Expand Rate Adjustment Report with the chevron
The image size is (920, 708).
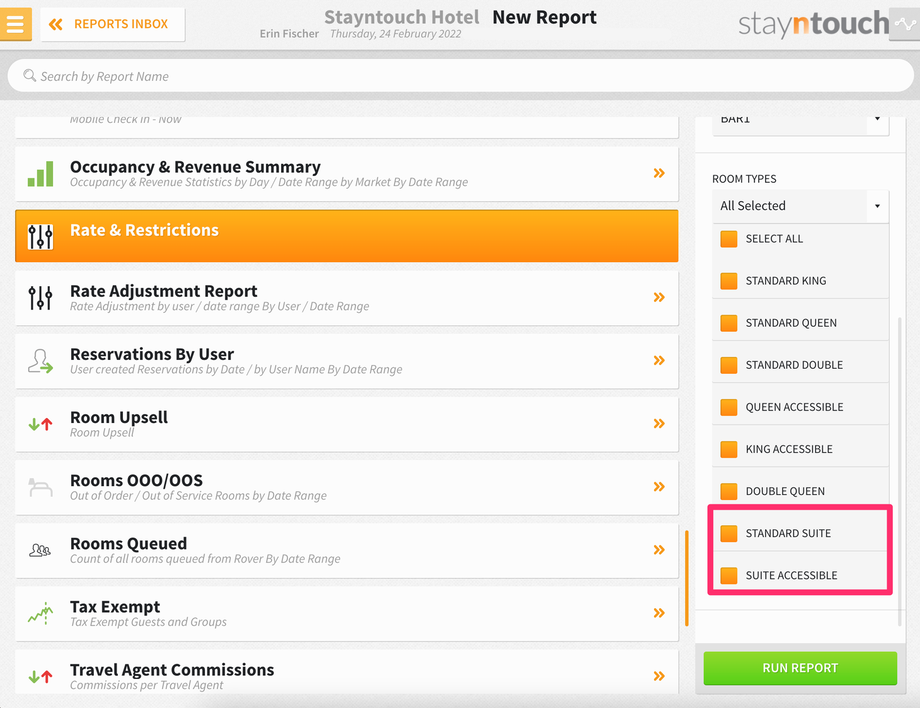(659, 297)
